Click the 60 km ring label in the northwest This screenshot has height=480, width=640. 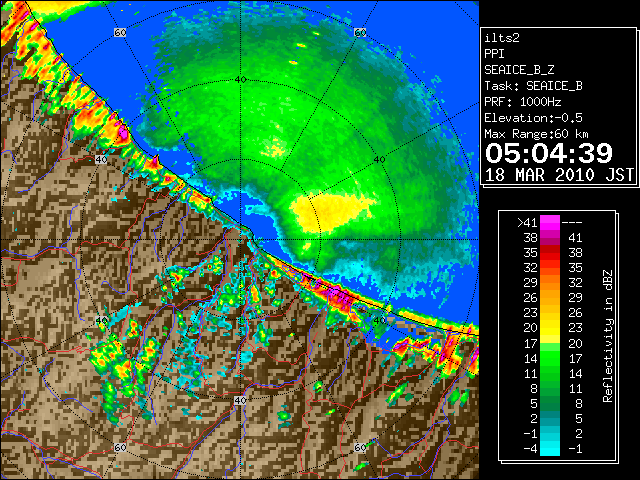[120, 32]
